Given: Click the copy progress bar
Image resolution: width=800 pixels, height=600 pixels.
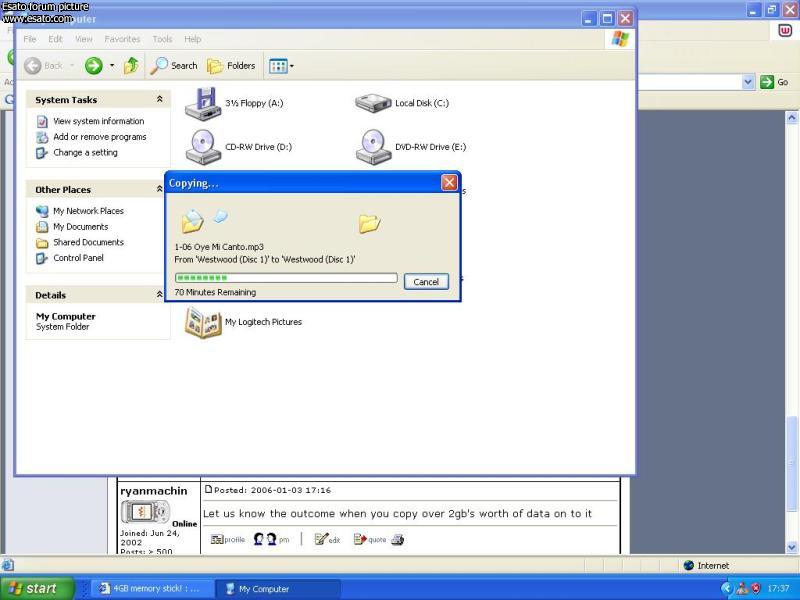Looking at the screenshot, I should coord(286,278).
